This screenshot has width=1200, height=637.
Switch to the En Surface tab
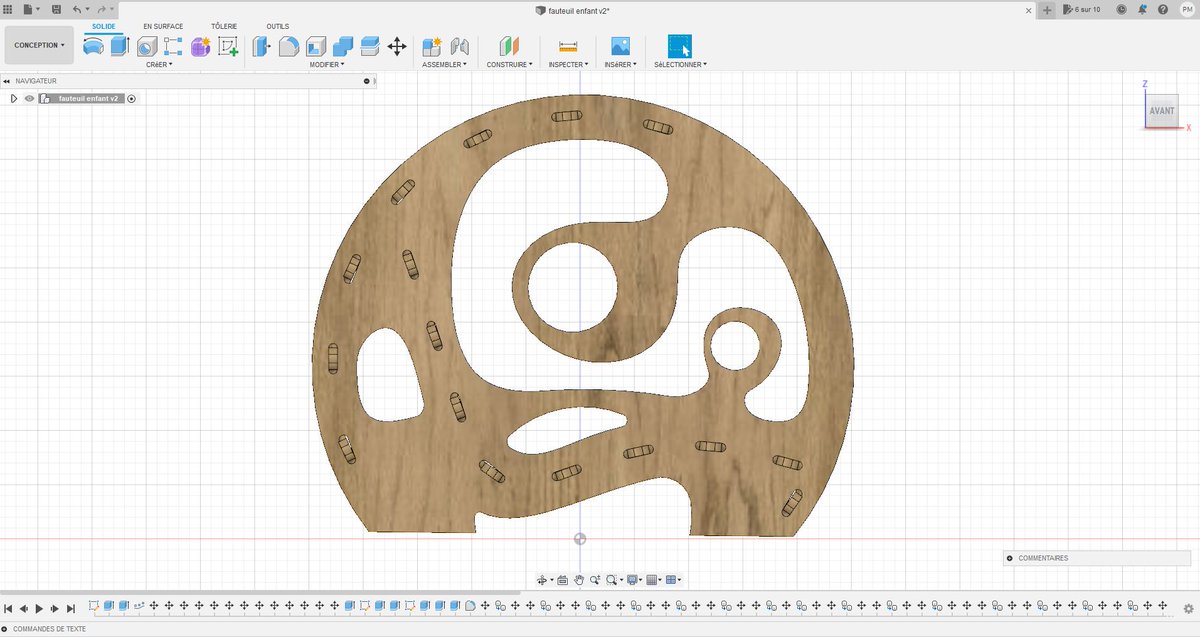point(163,26)
